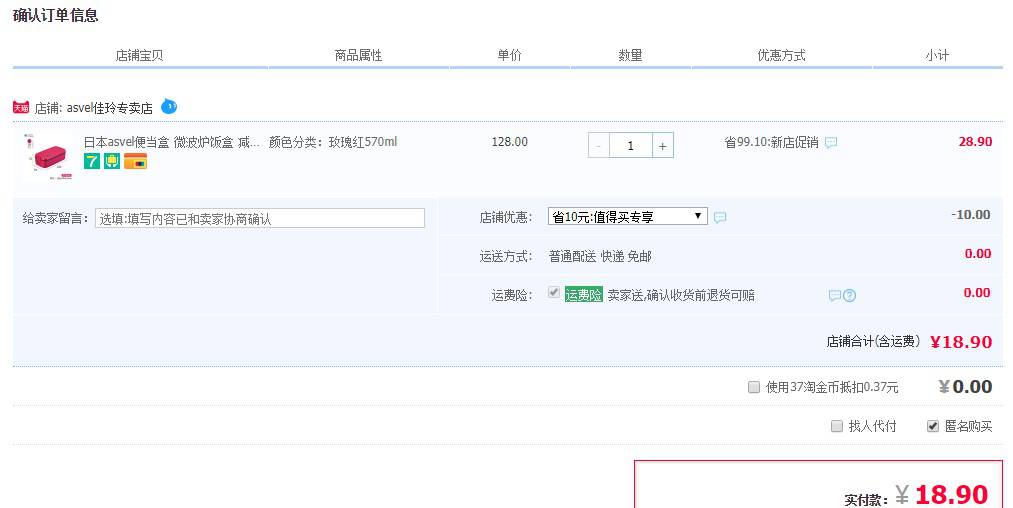Toggle the 运费险 checkbox
Viewport: 1013px width, 508px height.
point(554,292)
